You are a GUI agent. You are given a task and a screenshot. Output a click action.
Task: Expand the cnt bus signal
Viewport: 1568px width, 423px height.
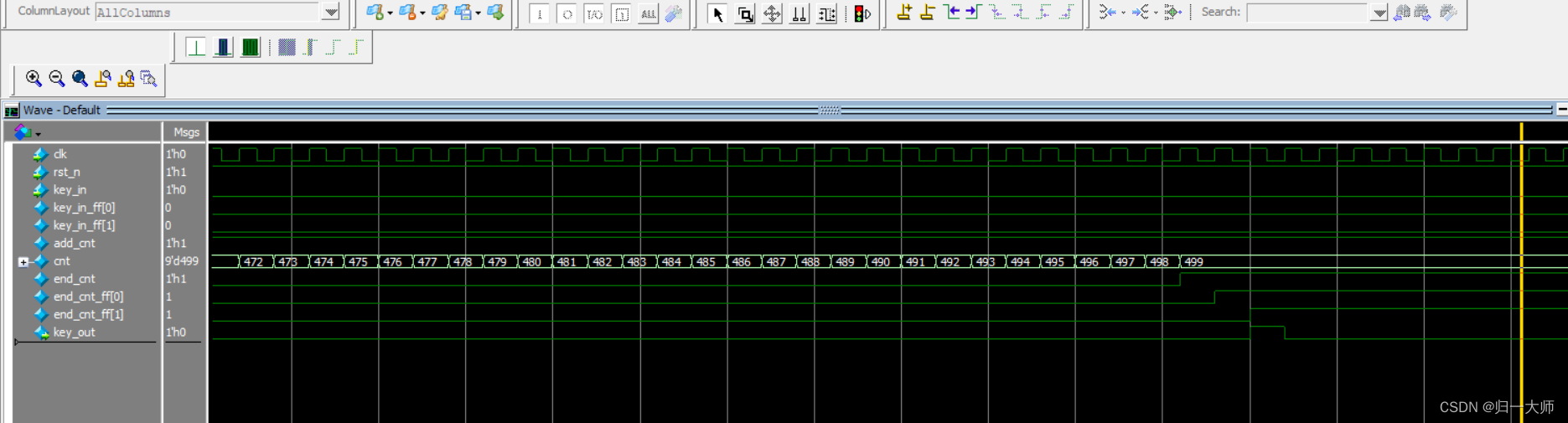point(23,262)
